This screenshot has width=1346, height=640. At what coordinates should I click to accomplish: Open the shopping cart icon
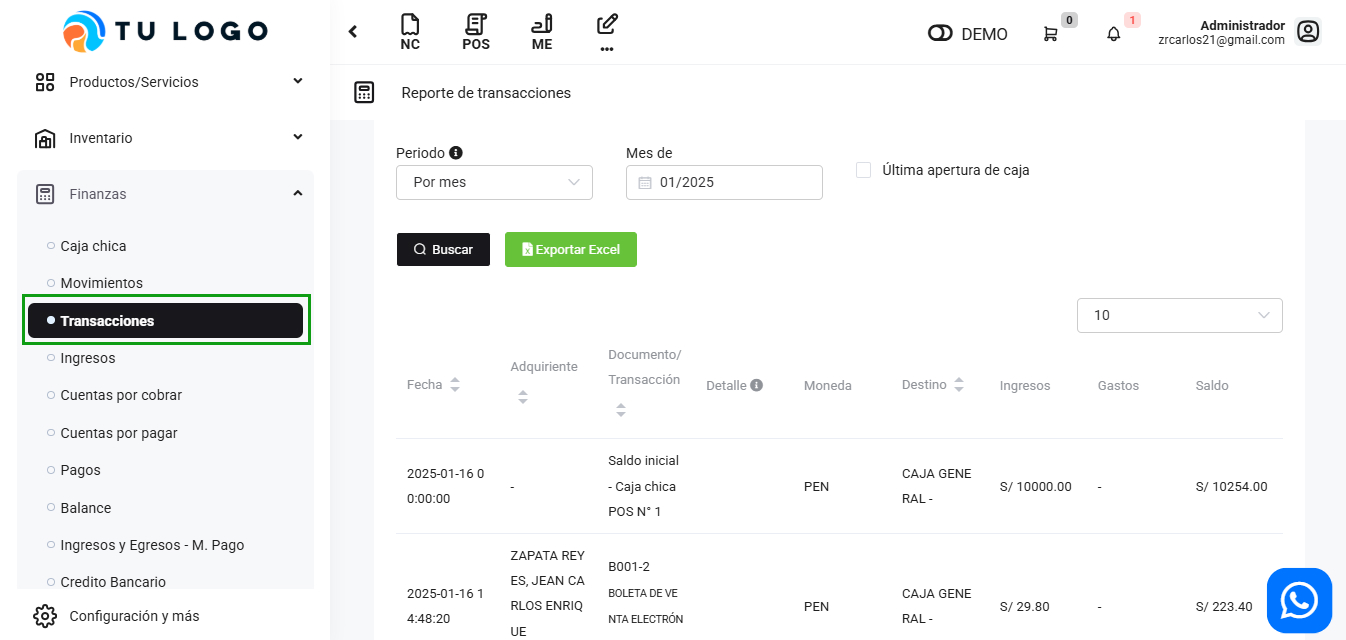pos(1050,34)
